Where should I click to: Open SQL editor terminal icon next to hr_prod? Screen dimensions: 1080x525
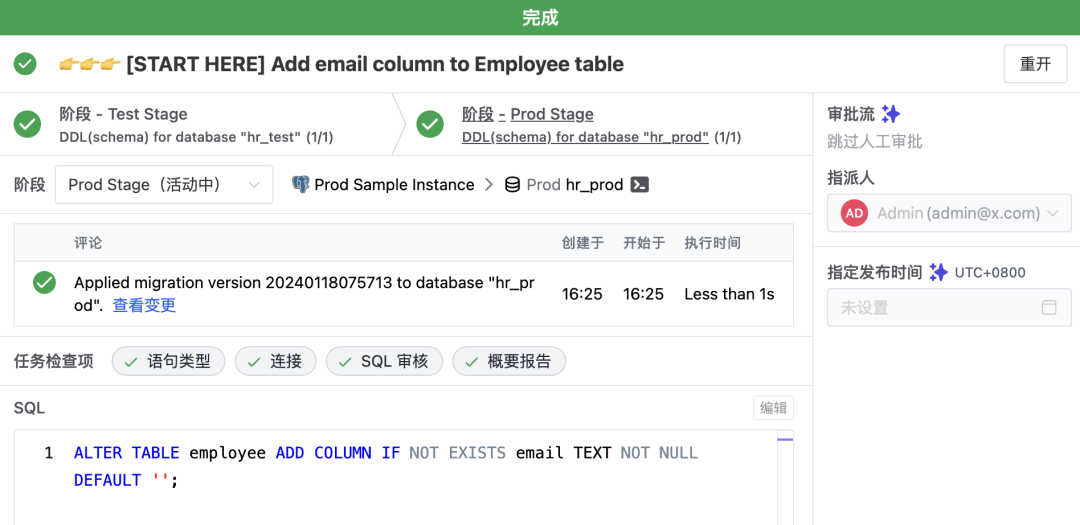point(641,185)
